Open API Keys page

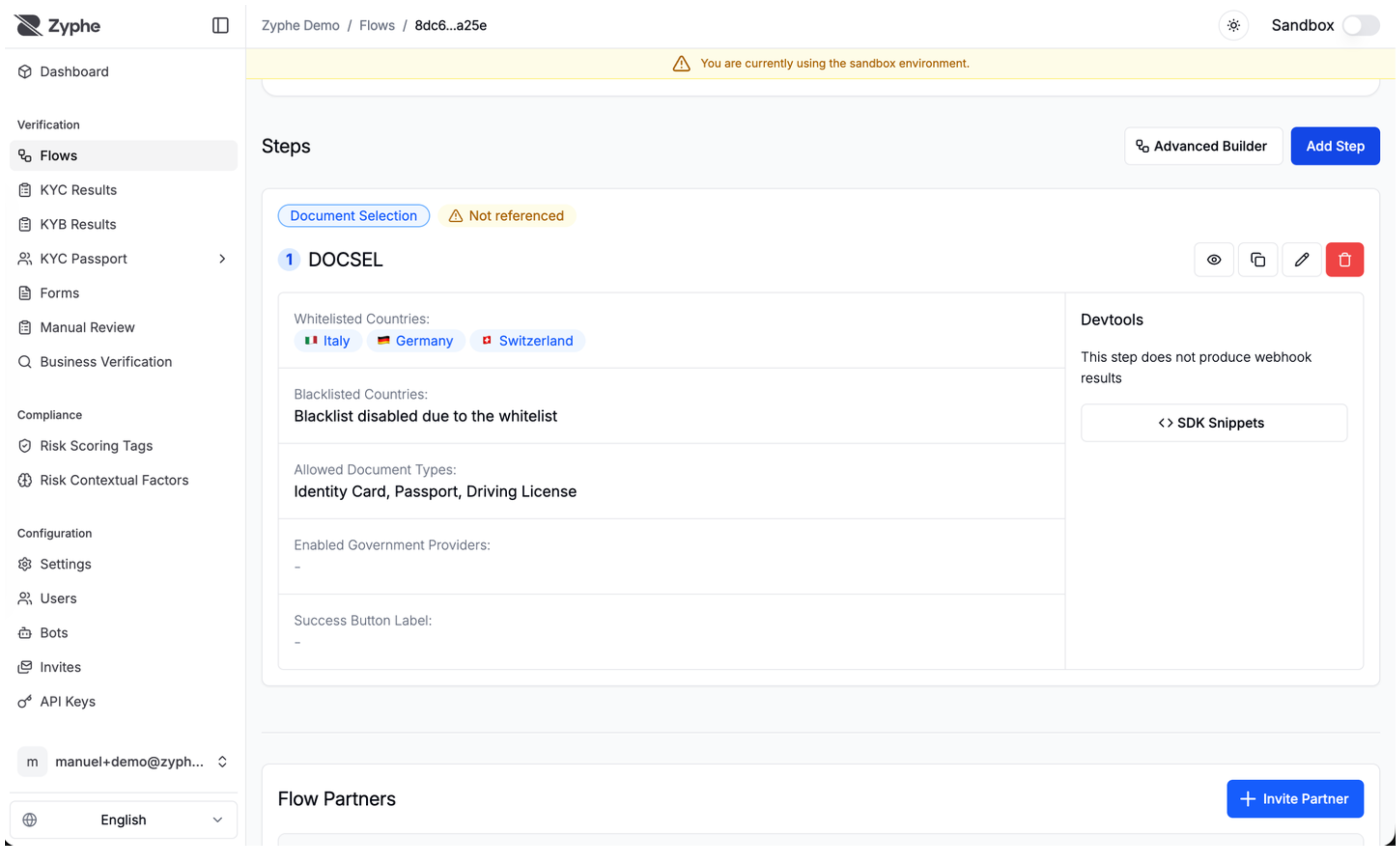point(123,701)
